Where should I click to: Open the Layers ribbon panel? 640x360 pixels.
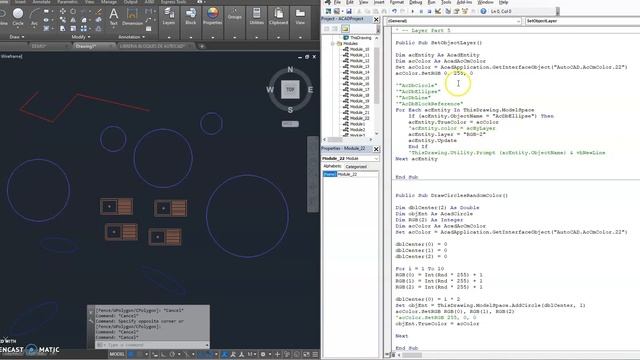coord(169,16)
